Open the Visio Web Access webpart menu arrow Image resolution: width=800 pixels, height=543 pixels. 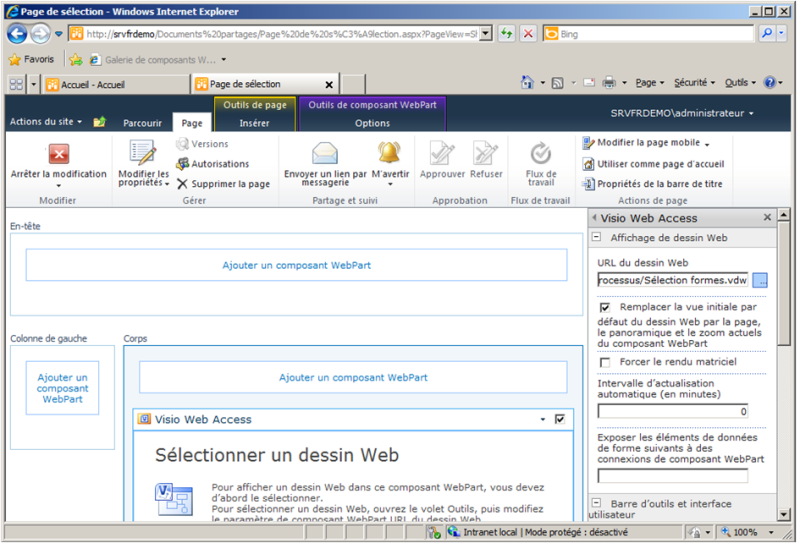click(x=542, y=419)
